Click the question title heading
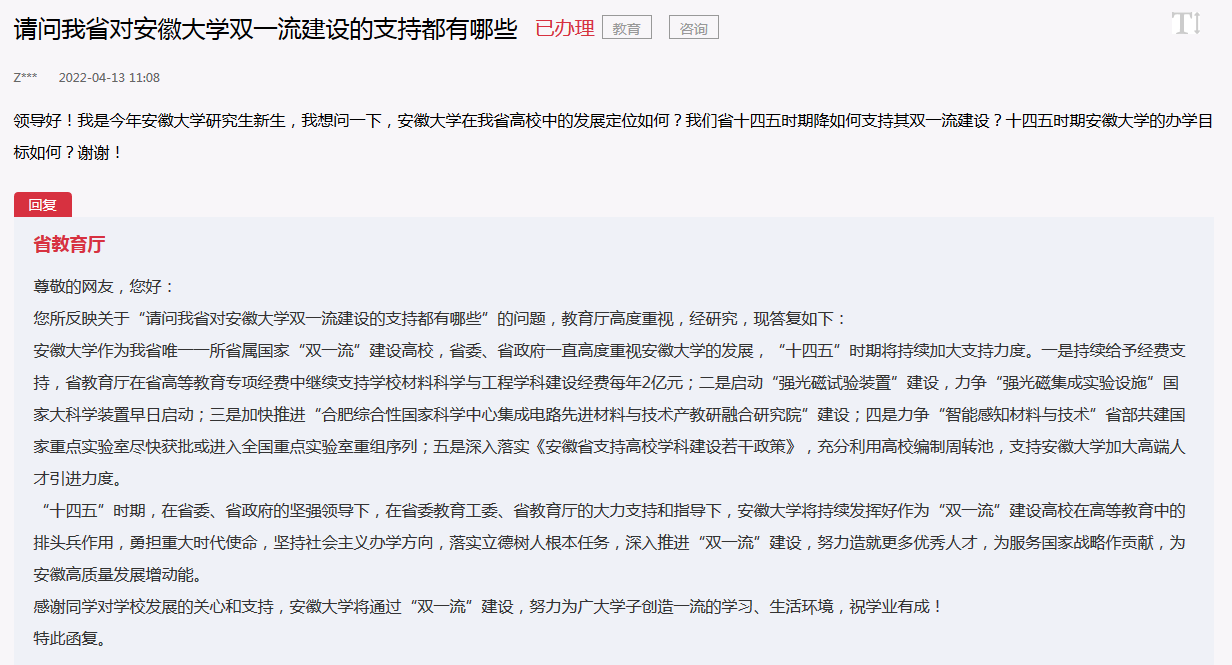Image resolution: width=1232 pixels, height=665 pixels. click(265, 29)
